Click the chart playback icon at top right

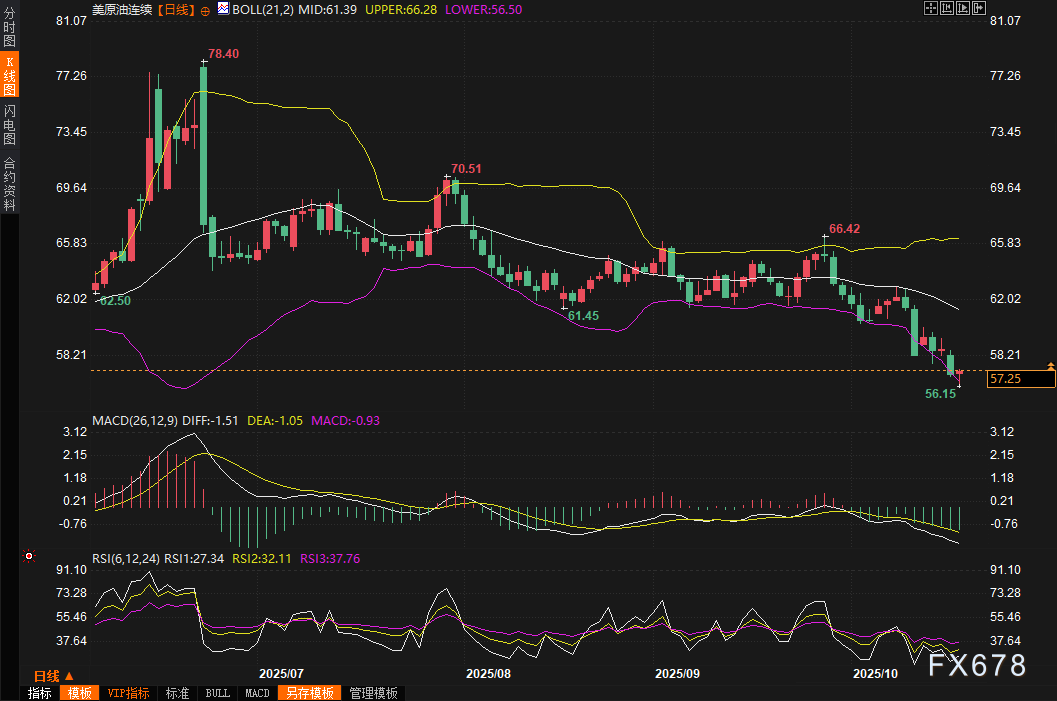click(963, 8)
